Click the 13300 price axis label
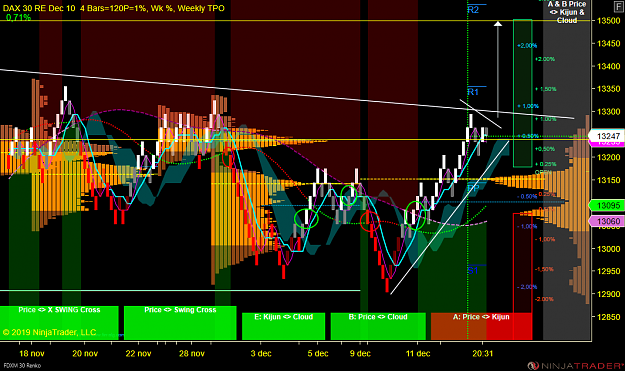Image resolution: width=625 pixels, height=371 pixels. tap(609, 112)
